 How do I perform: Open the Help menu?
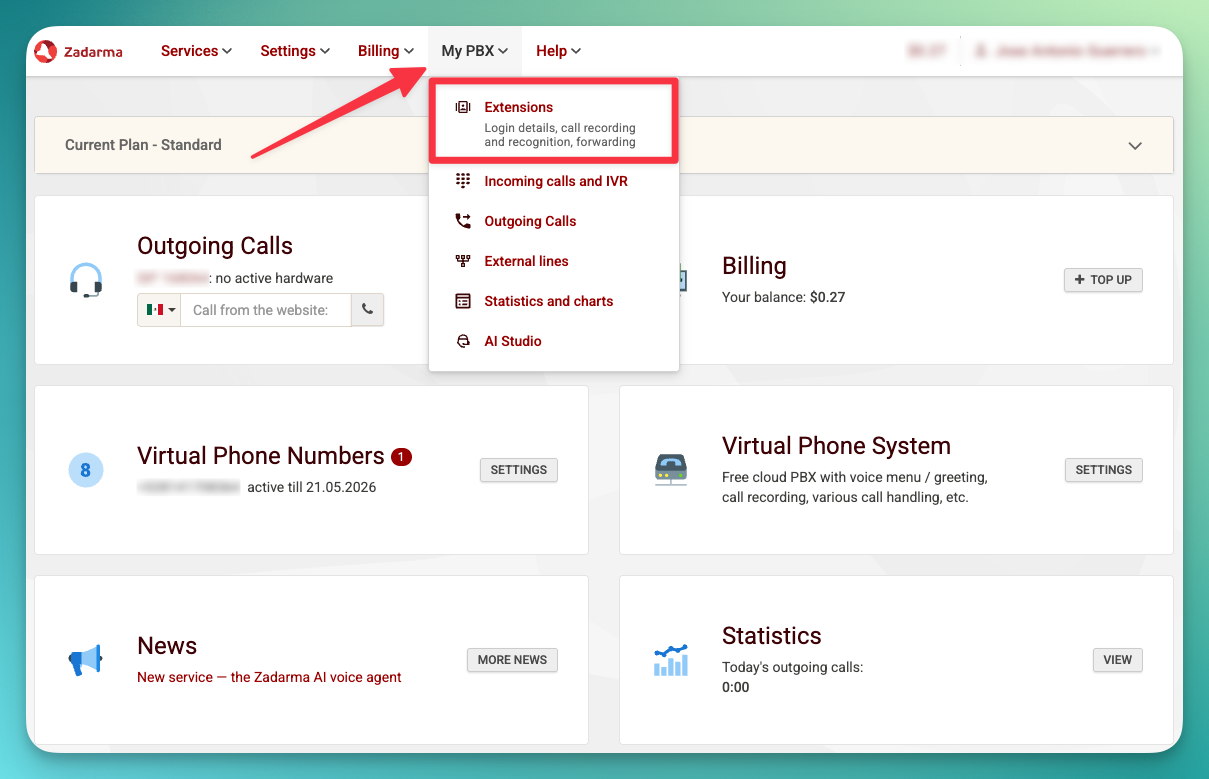tap(557, 50)
